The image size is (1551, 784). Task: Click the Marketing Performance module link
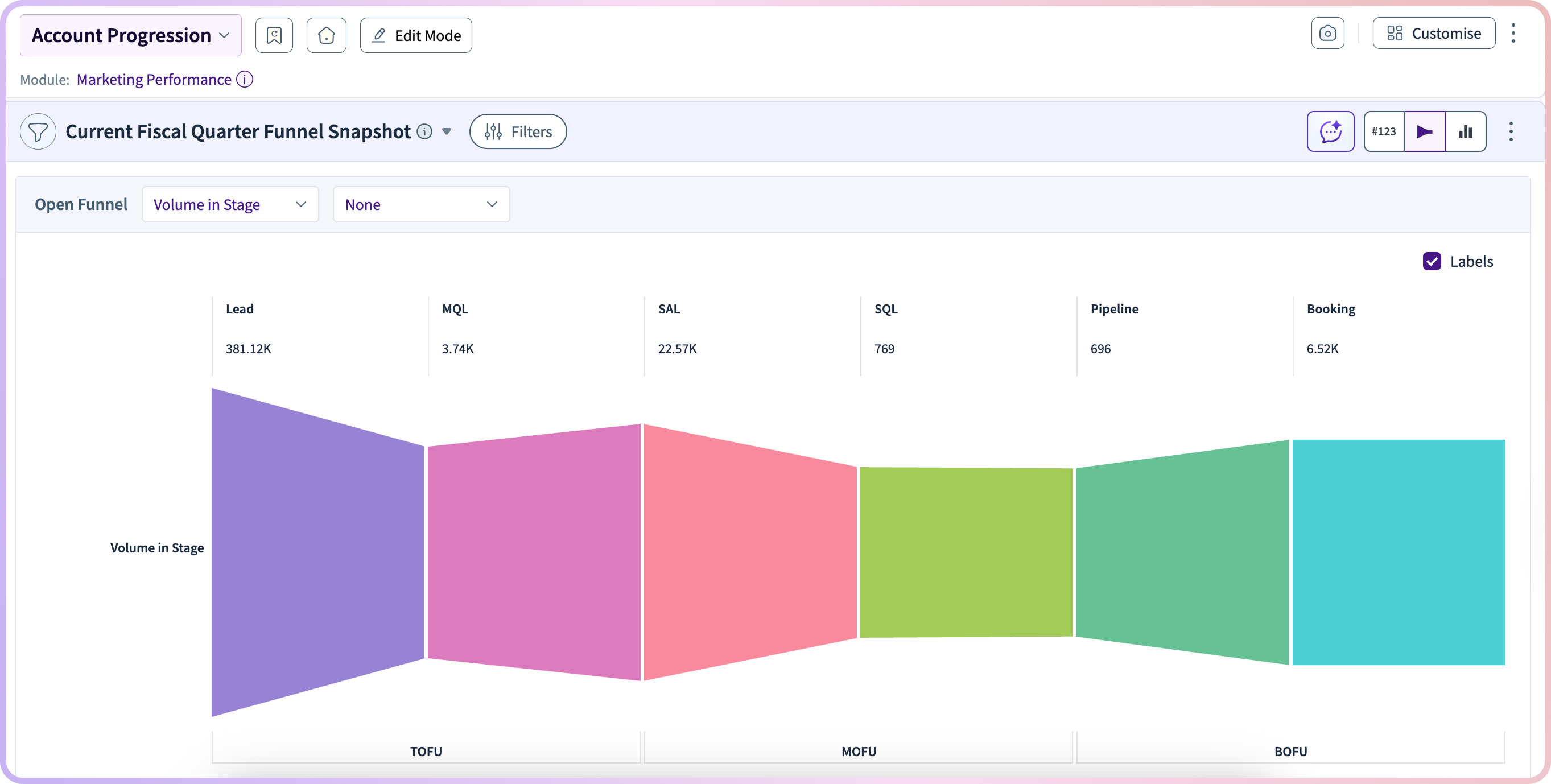coord(154,80)
